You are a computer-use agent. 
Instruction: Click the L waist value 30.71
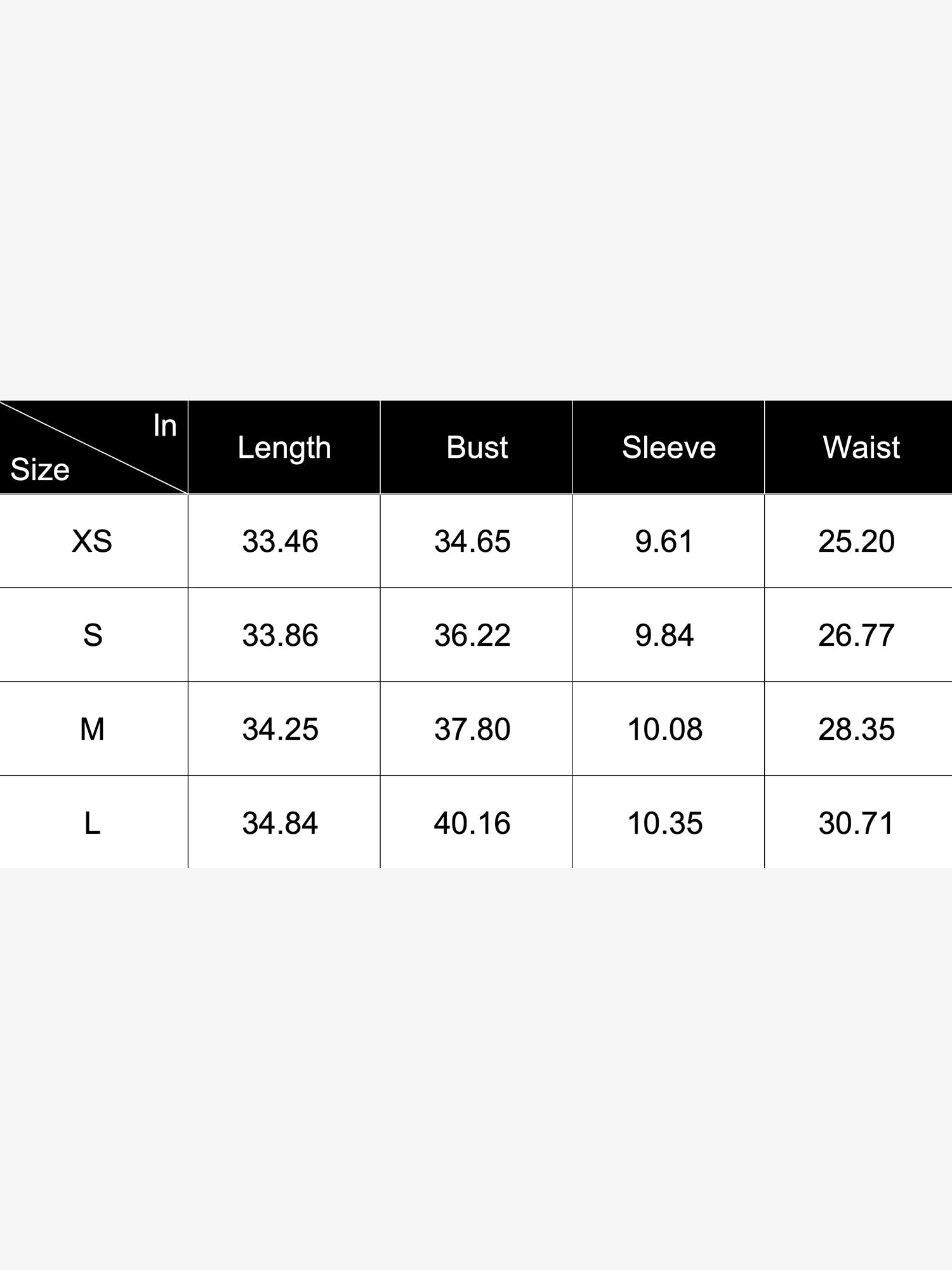pyautogui.click(x=856, y=823)
